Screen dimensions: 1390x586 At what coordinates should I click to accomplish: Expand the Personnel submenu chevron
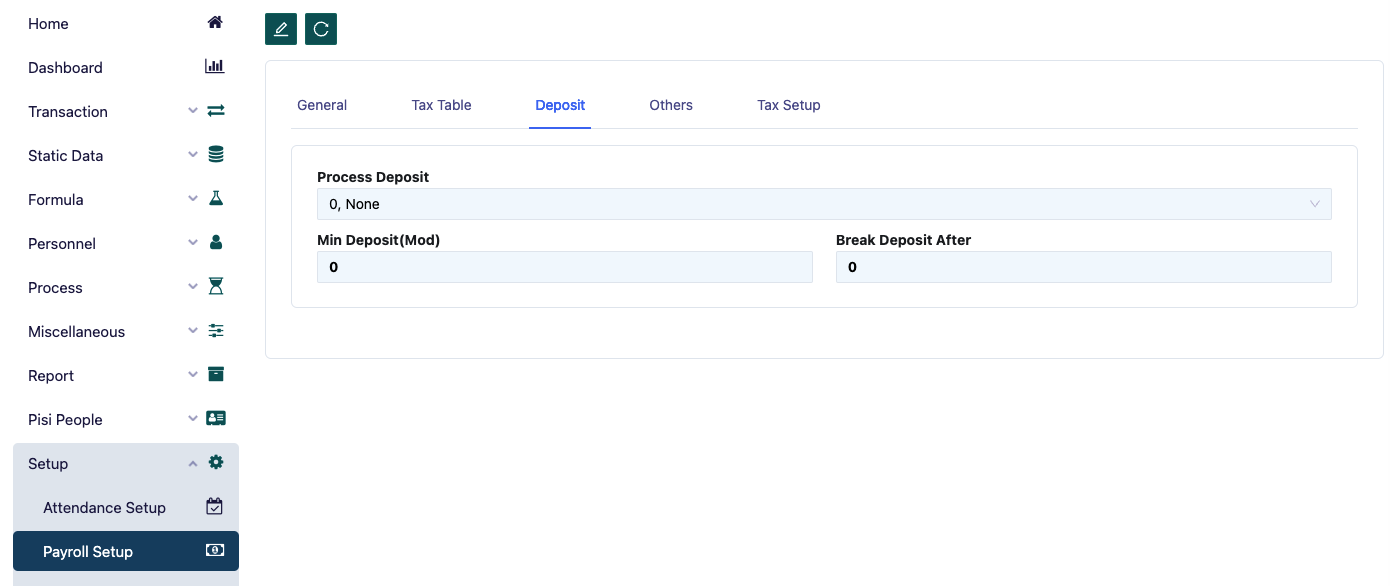click(193, 243)
